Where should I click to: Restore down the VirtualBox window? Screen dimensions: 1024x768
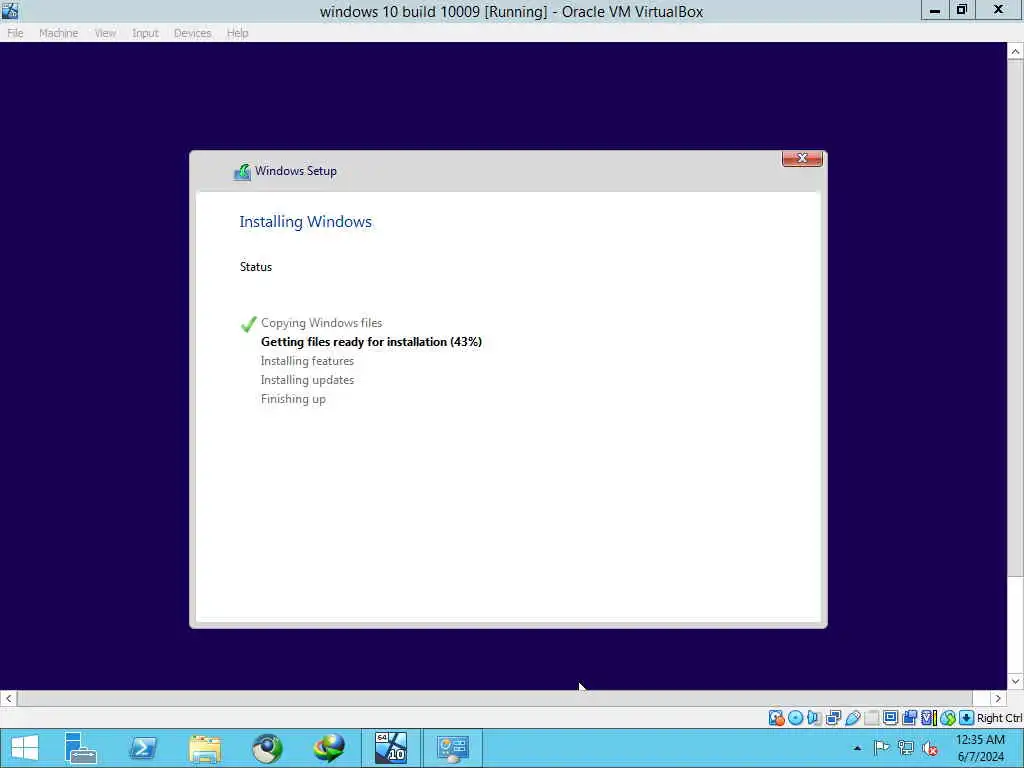click(961, 10)
